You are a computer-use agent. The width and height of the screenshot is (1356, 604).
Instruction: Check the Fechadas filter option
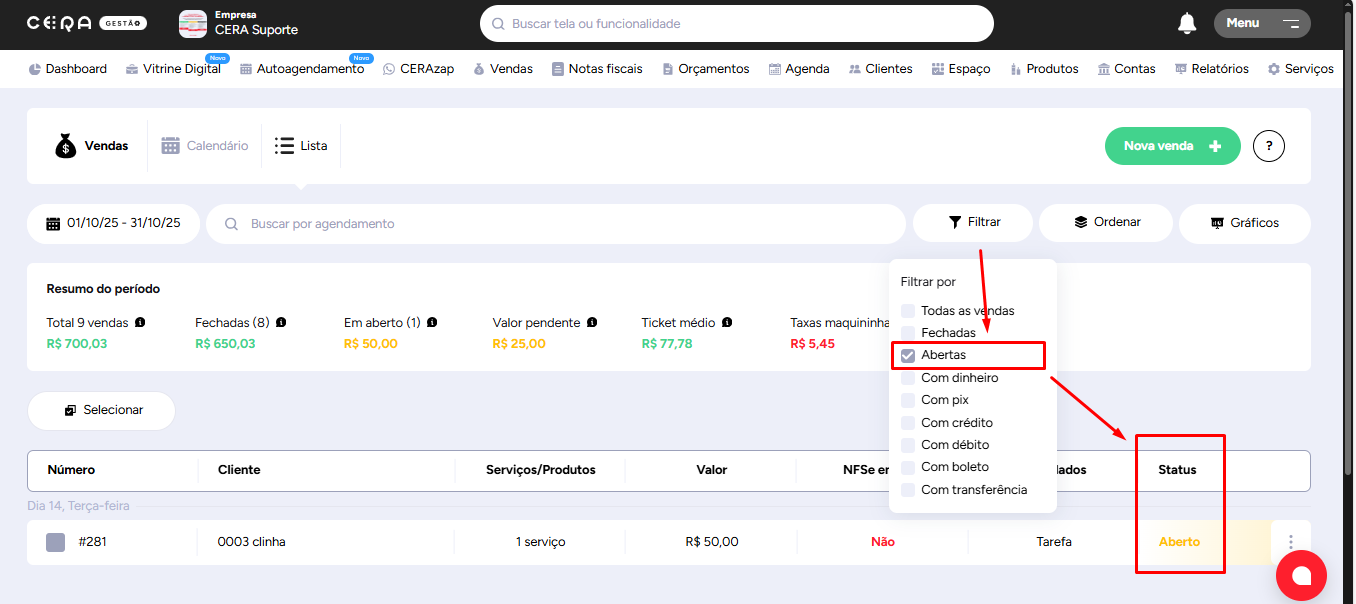908,333
